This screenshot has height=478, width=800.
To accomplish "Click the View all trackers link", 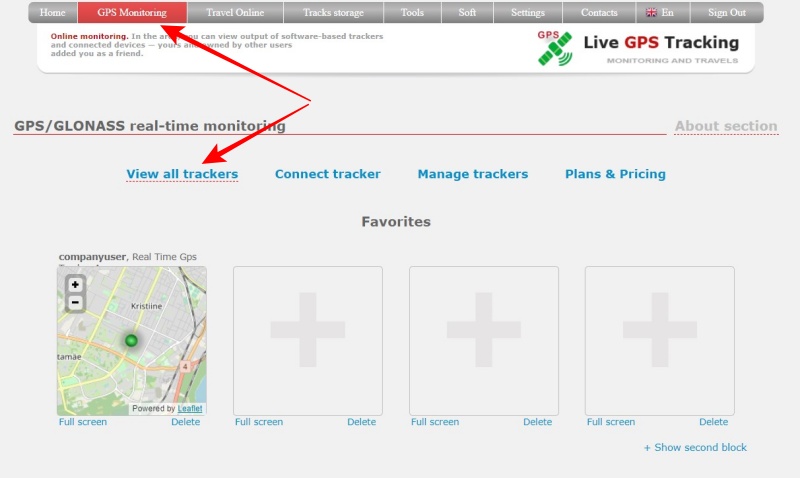I will (182, 174).
